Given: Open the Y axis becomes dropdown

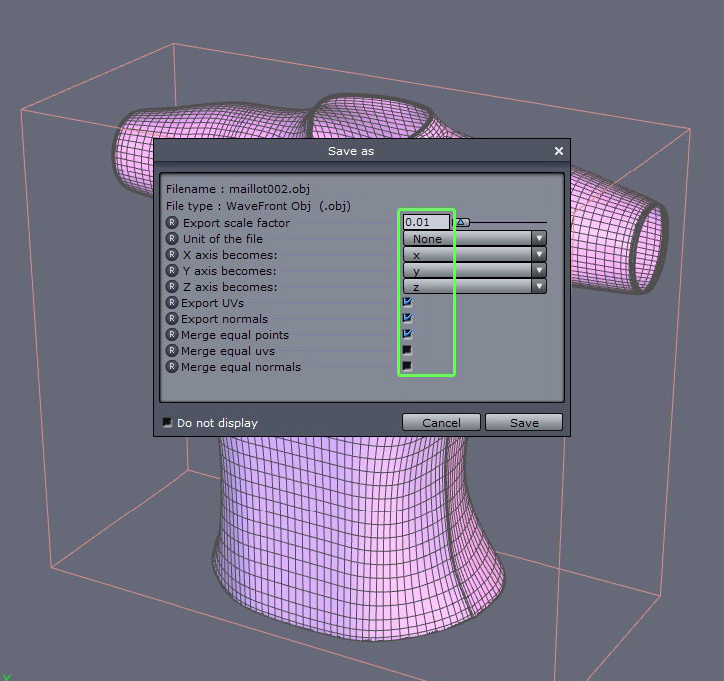Looking at the screenshot, I should [x=539, y=271].
